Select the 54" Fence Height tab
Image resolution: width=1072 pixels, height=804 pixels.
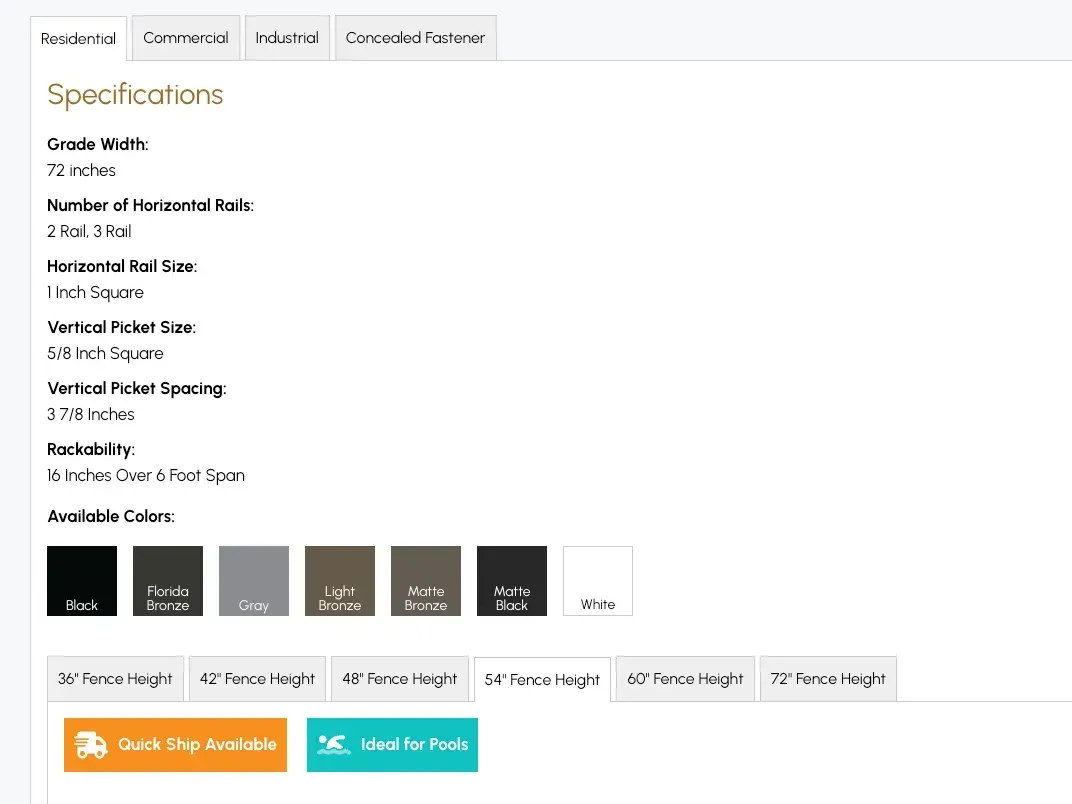tap(542, 680)
